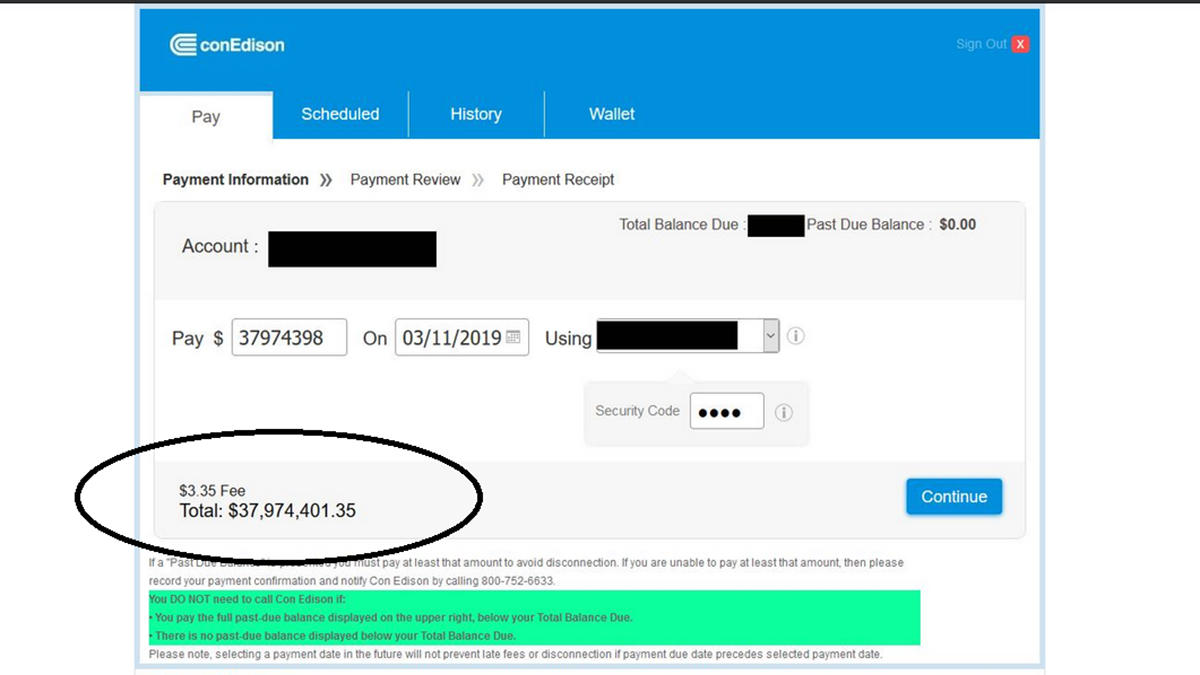1200x675 pixels.
Task: Click the info icon next to payment method
Action: (796, 336)
